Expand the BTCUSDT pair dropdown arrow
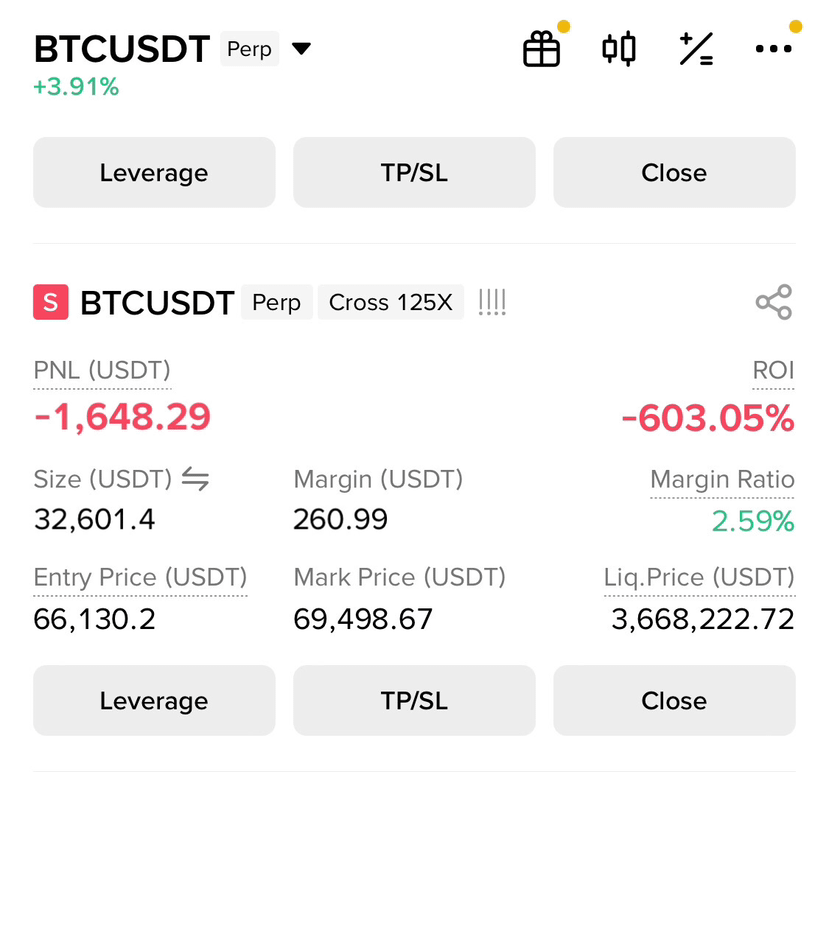The height and width of the screenshot is (931, 829). pyautogui.click(x=302, y=48)
